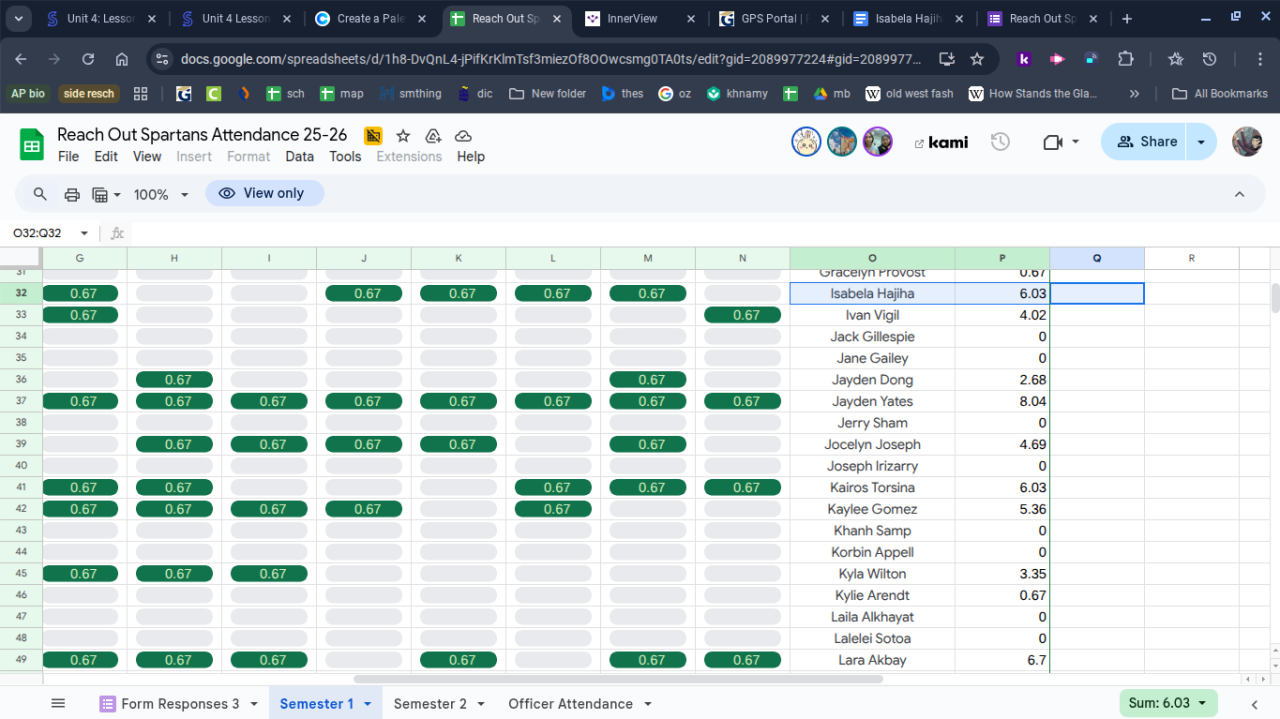The height and width of the screenshot is (719, 1280).
Task: Click the video camera meet icon
Action: [1052, 142]
